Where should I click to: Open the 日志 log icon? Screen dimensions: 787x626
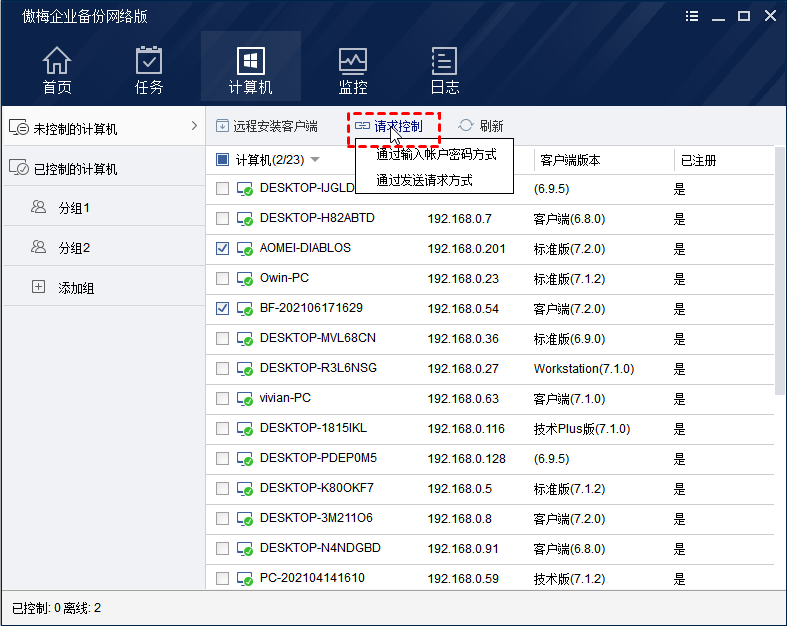[x=444, y=61]
